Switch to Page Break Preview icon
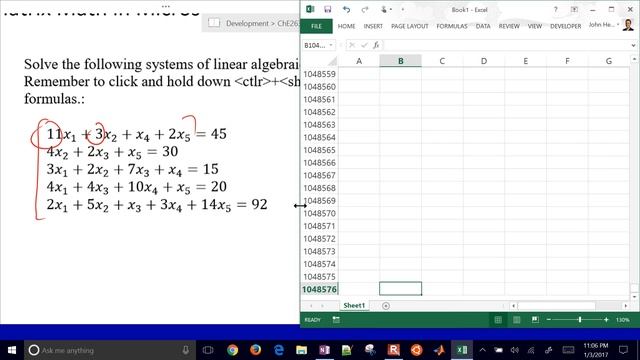Viewport: 640px width, 360px height. click(535, 320)
